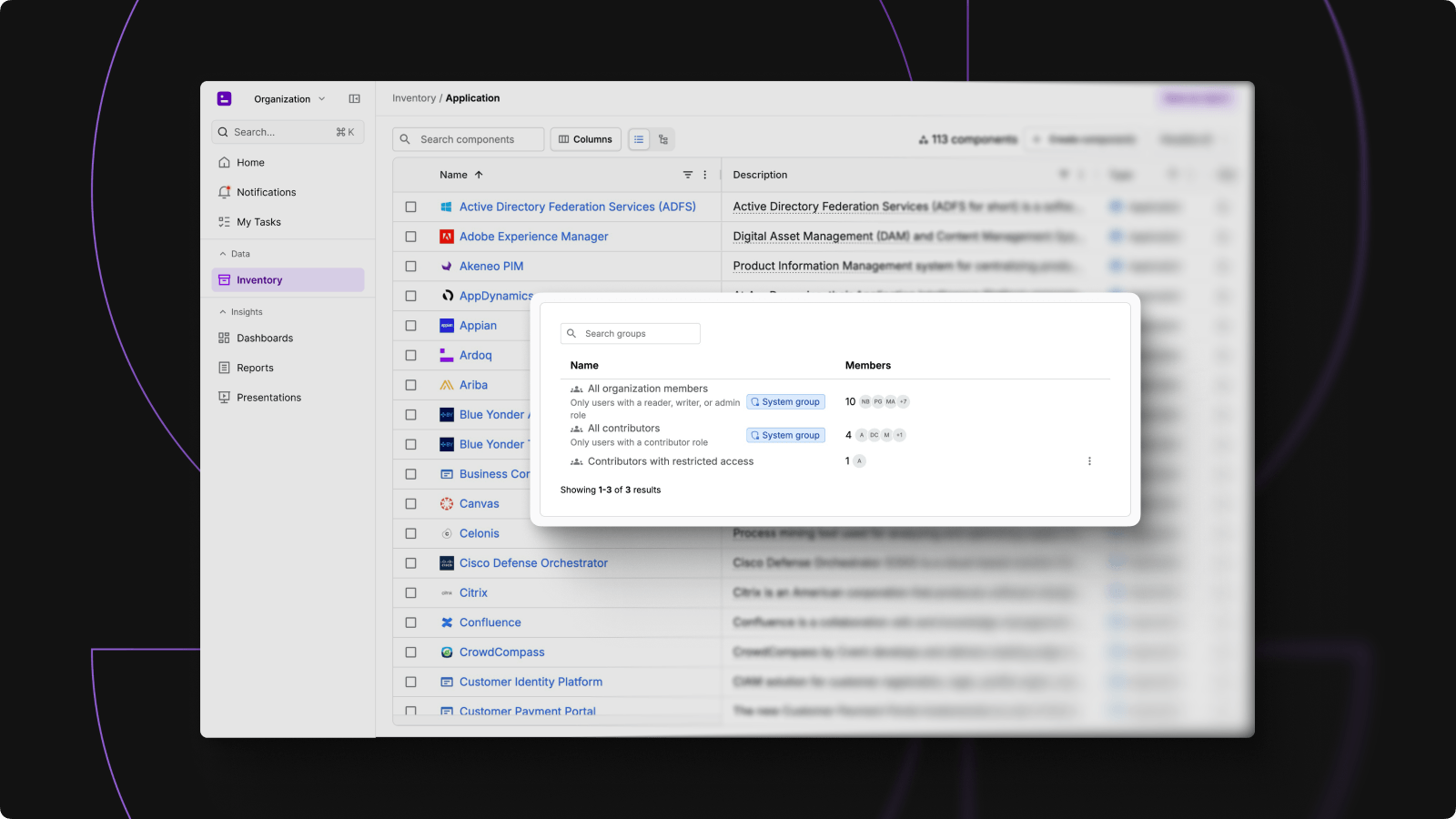
Task: Open Cisco Defense Orchestrator link
Action: coord(533,563)
